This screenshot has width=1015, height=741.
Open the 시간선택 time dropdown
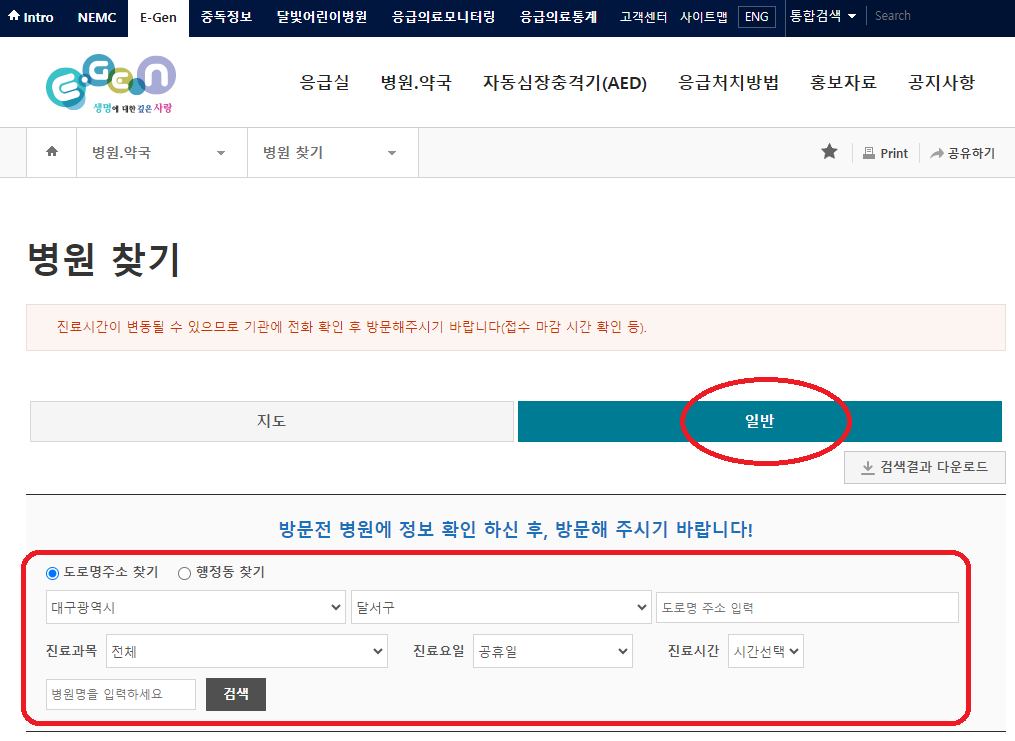765,650
